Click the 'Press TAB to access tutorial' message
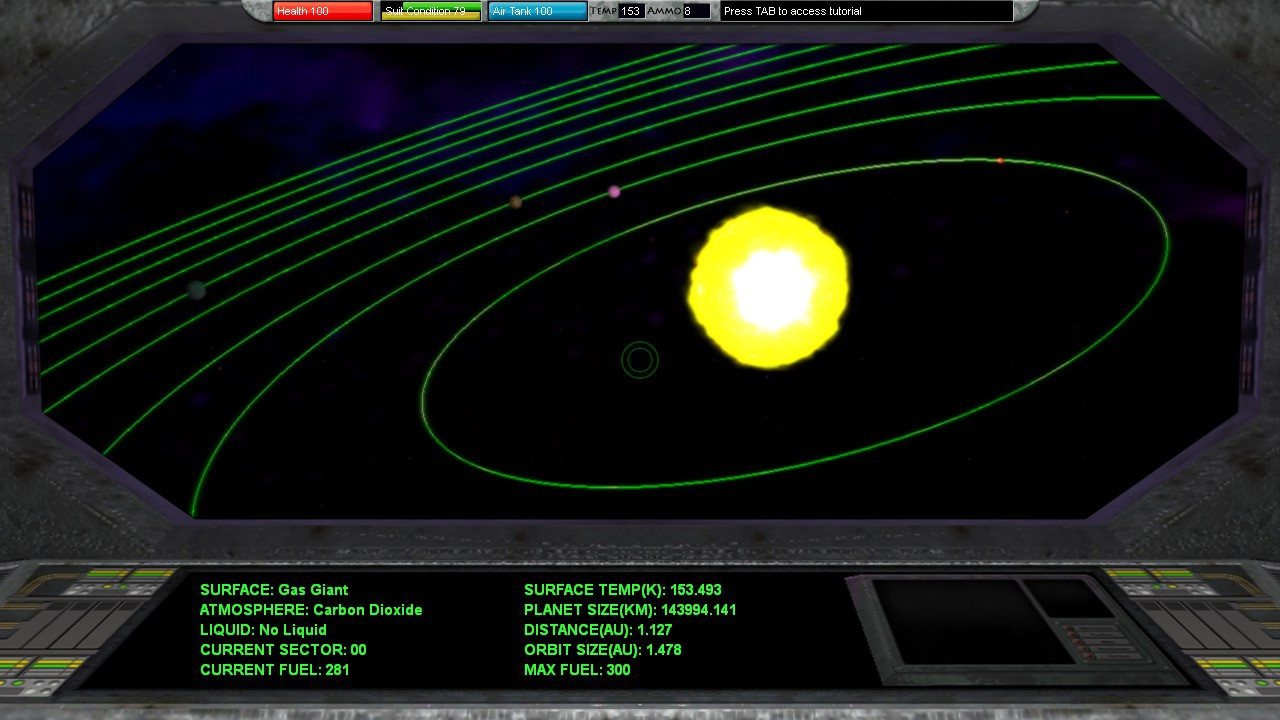Viewport: 1280px width, 720px height. click(866, 11)
